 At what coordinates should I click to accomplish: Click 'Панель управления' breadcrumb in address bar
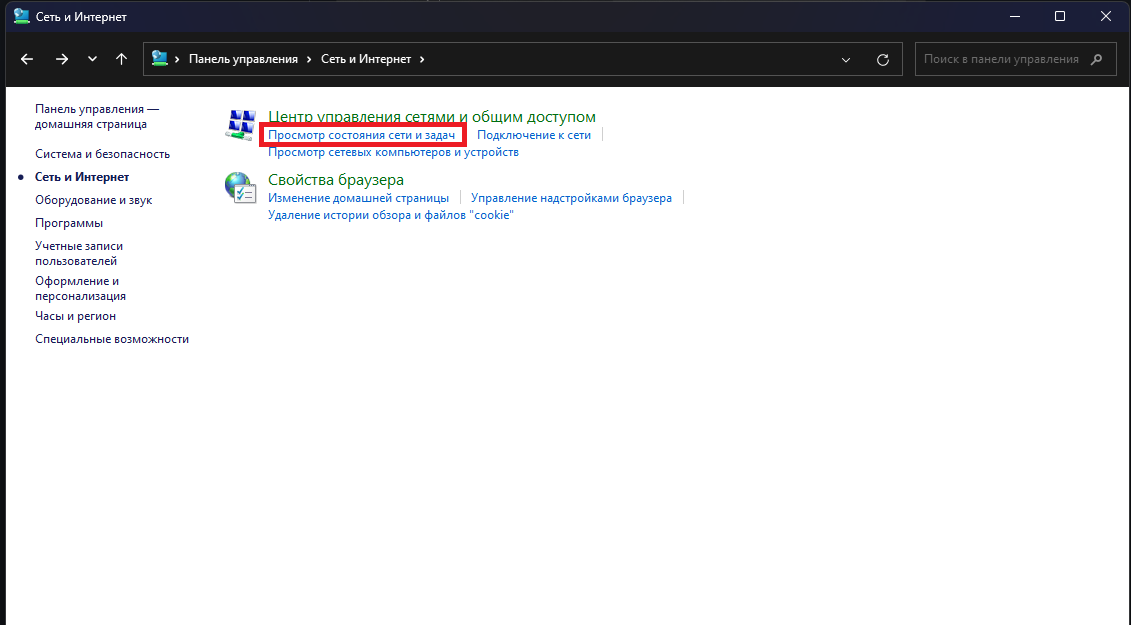click(x=244, y=59)
